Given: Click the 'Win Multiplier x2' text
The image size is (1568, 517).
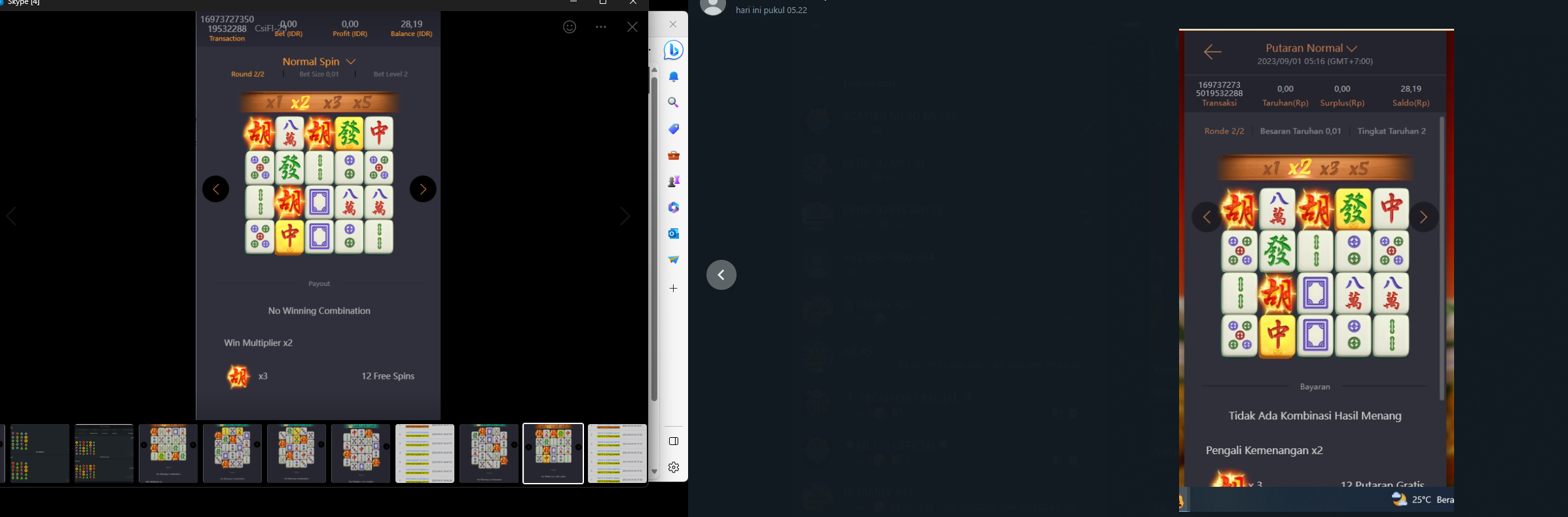Looking at the screenshot, I should 258,343.
